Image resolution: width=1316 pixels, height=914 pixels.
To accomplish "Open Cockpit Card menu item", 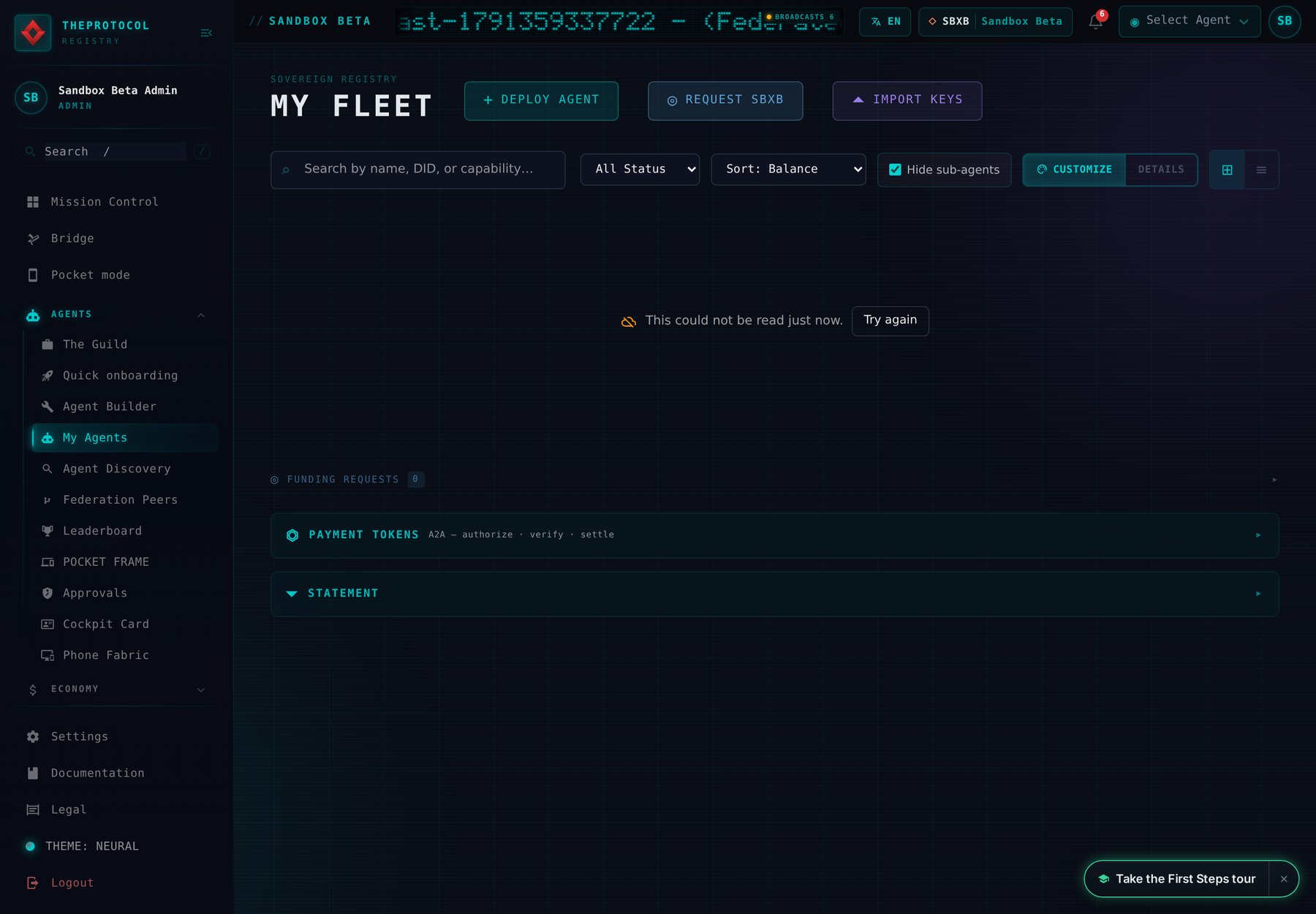I will (x=125, y=624).
